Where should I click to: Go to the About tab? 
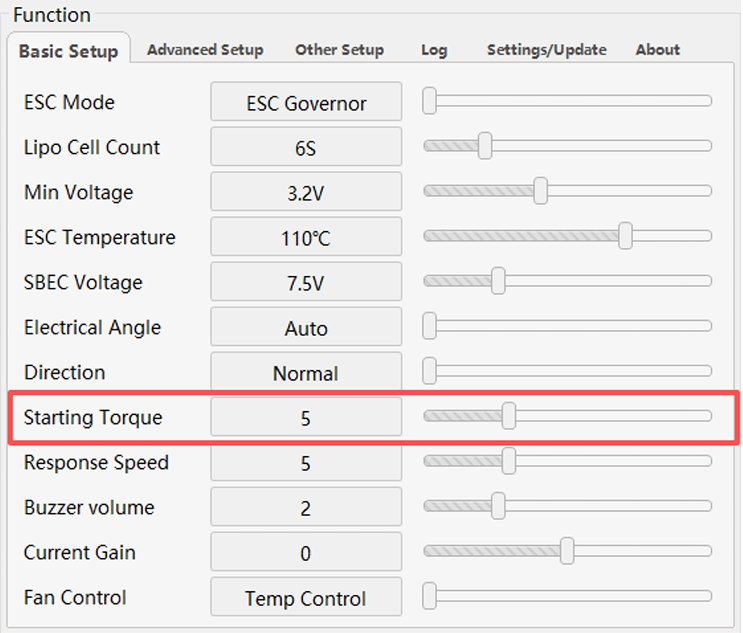pyautogui.click(x=657, y=50)
